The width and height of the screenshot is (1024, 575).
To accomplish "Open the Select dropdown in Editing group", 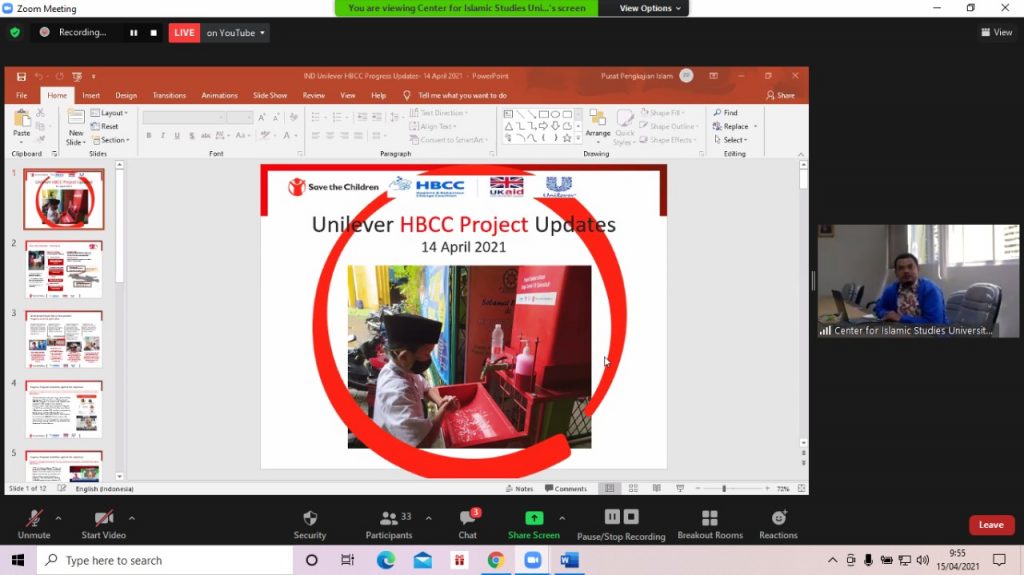I will click(x=731, y=140).
